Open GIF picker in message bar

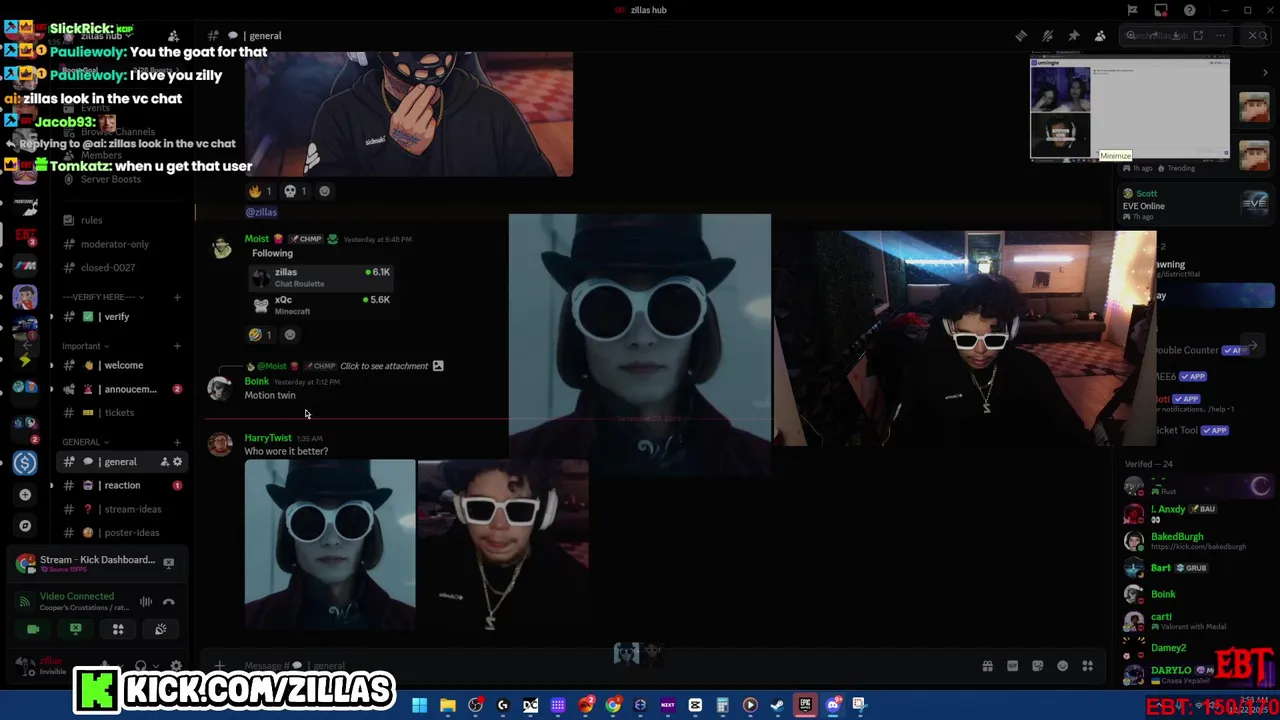[x=1012, y=666]
